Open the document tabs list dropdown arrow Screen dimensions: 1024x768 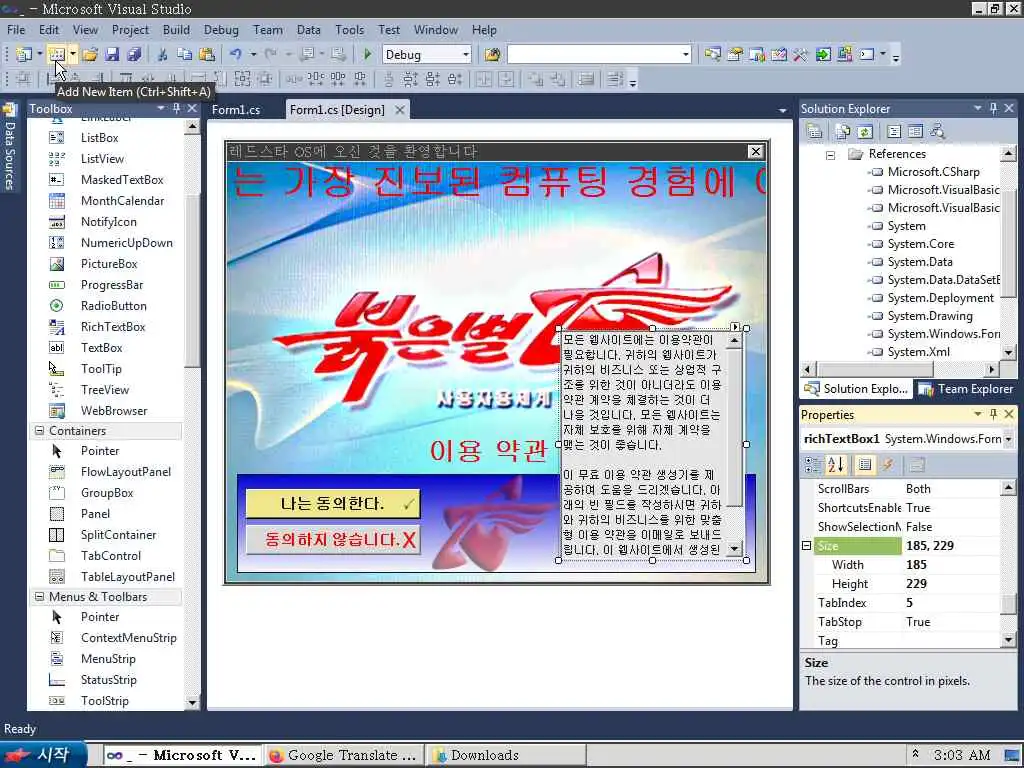[x=782, y=110]
